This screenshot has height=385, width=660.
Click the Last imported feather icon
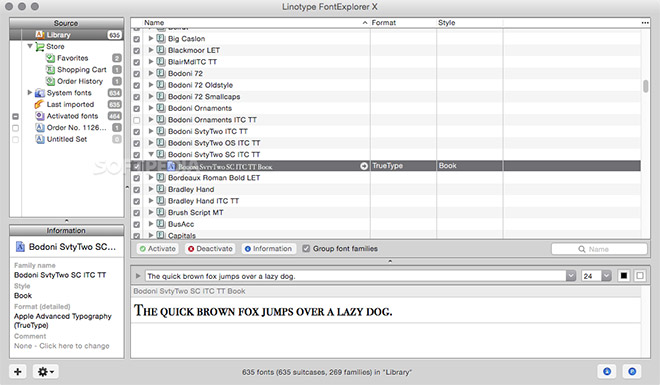pos(39,104)
